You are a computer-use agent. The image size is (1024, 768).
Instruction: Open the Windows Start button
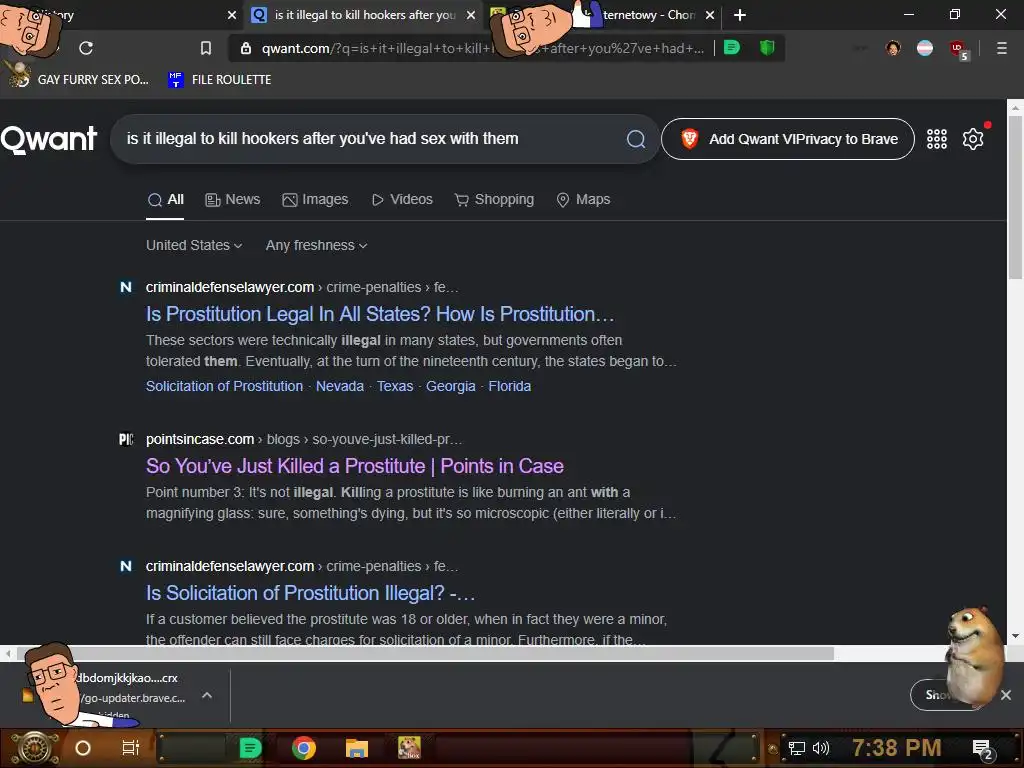[35, 748]
